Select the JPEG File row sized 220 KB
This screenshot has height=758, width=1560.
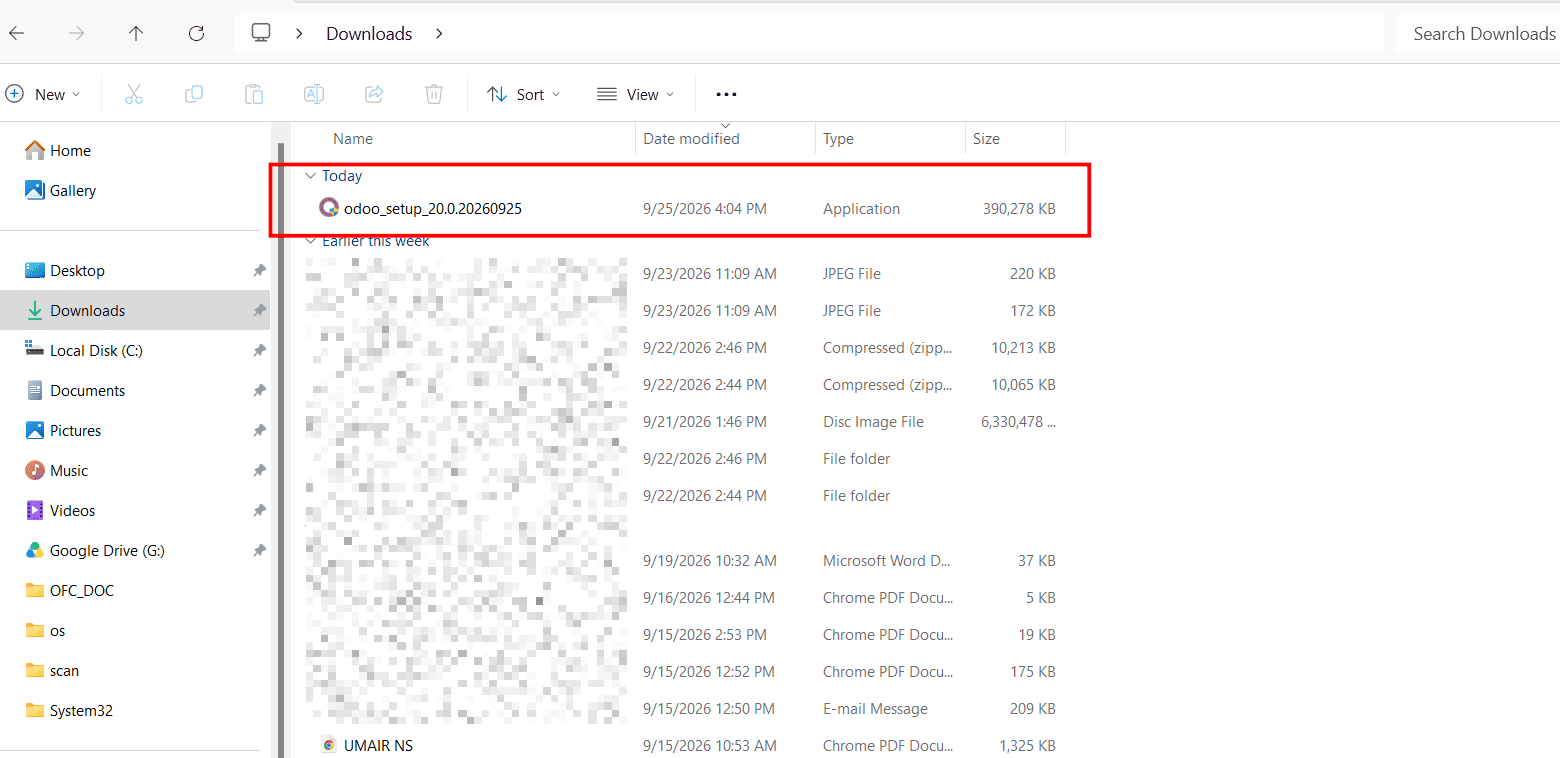(683, 274)
